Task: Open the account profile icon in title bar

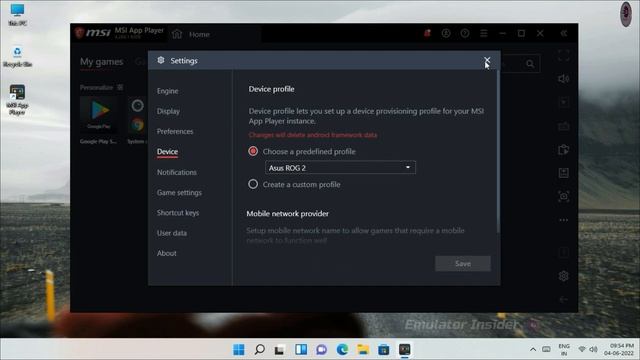Action: click(x=446, y=33)
